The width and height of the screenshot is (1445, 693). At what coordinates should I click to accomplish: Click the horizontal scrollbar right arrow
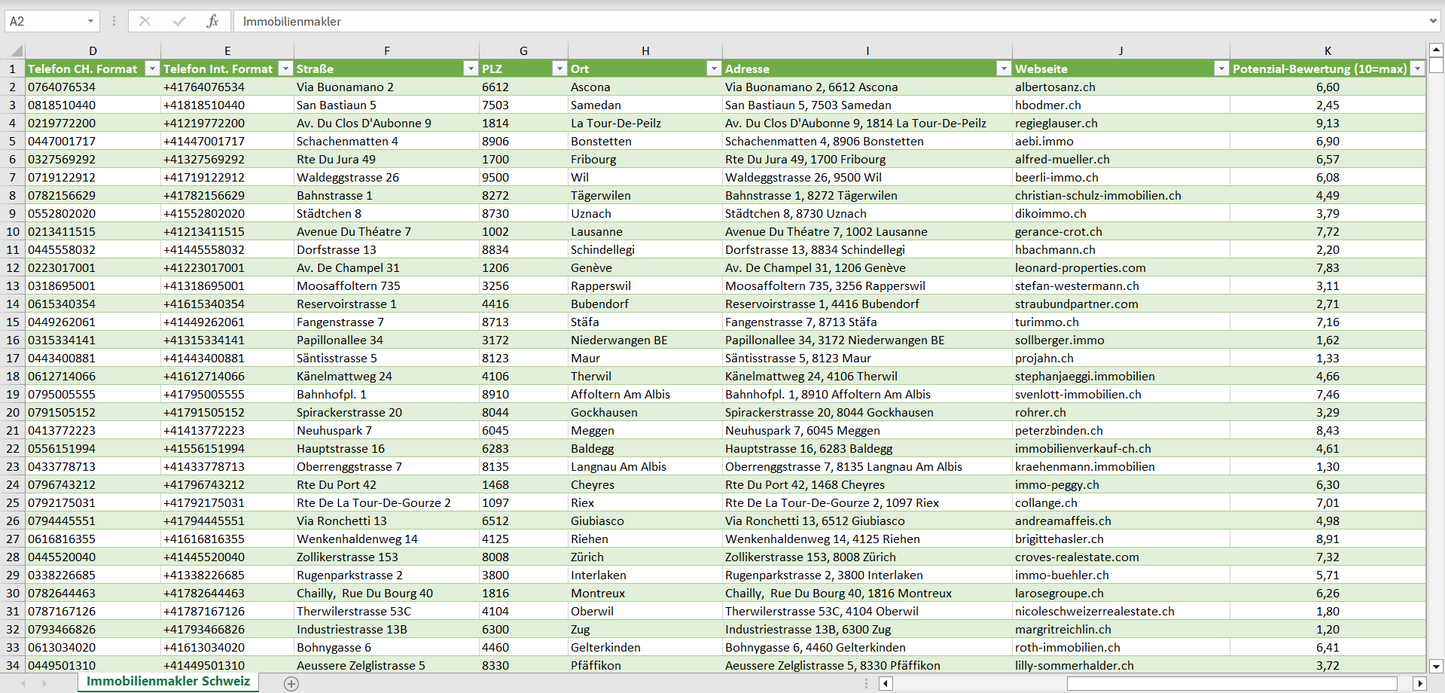pos(1419,683)
